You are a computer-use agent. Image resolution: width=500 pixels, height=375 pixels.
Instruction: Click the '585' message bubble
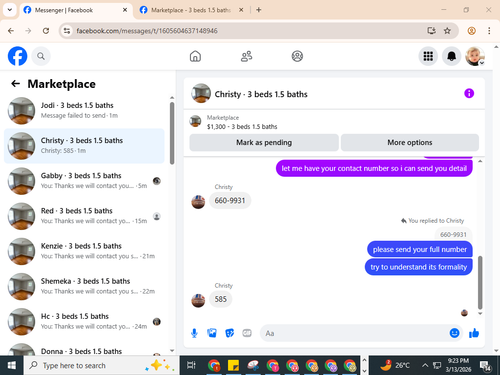click(x=220, y=299)
